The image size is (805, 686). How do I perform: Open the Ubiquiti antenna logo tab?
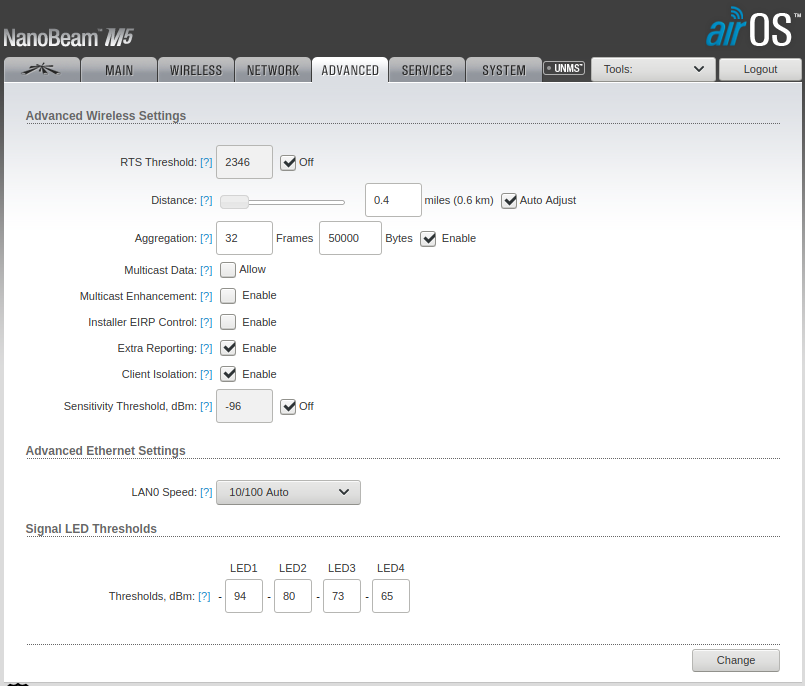(42, 70)
